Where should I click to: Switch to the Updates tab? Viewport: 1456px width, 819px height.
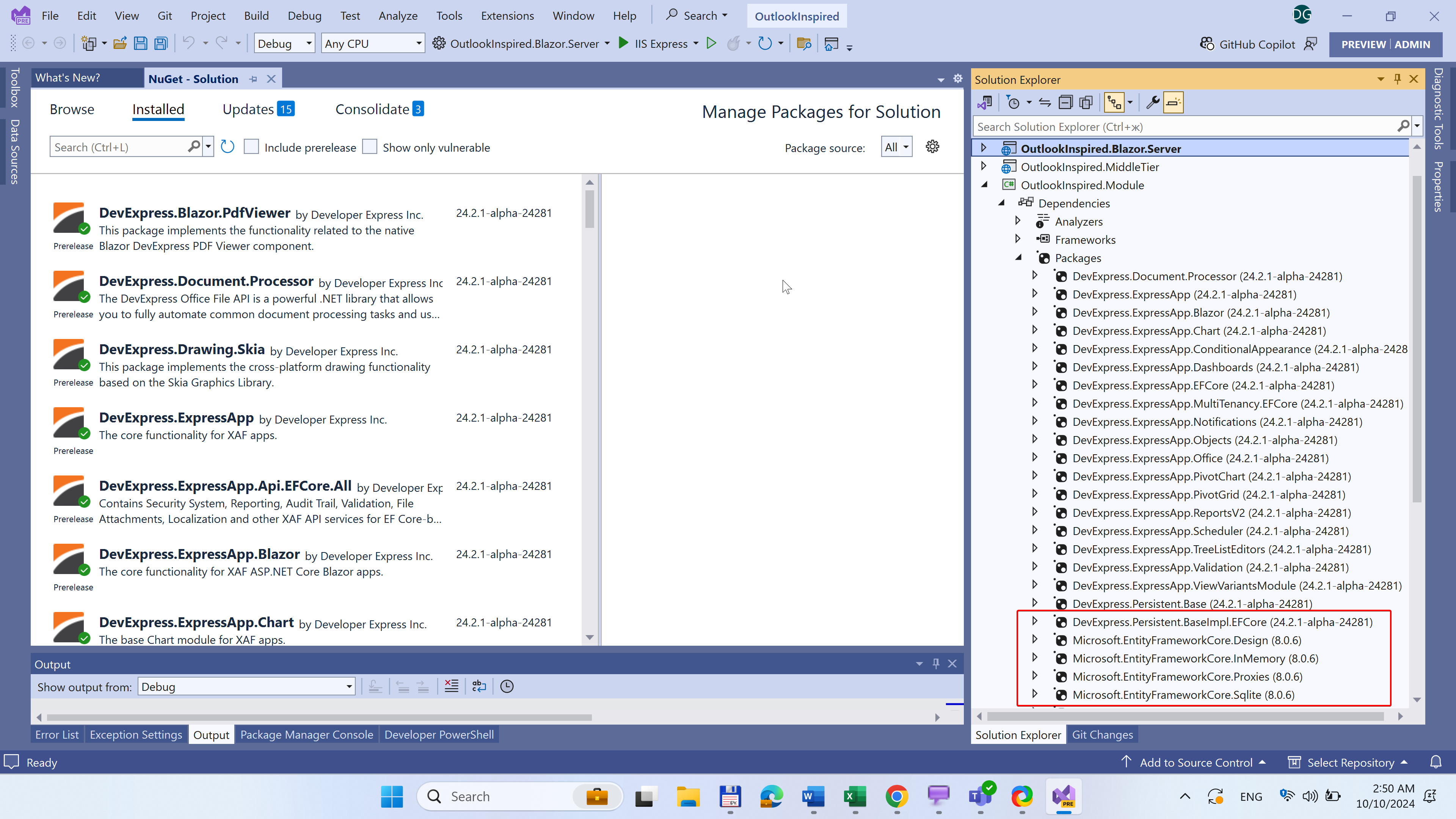[258, 109]
